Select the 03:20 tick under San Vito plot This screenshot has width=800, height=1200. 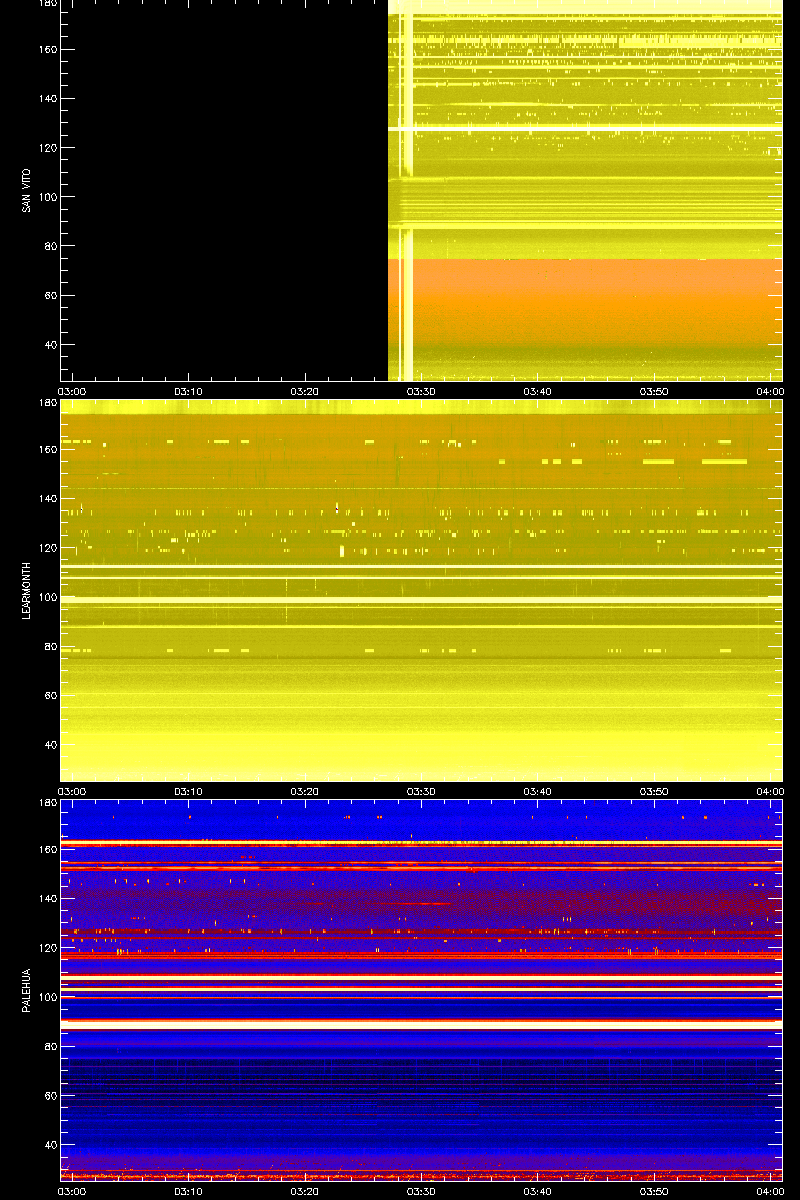pyautogui.click(x=305, y=391)
